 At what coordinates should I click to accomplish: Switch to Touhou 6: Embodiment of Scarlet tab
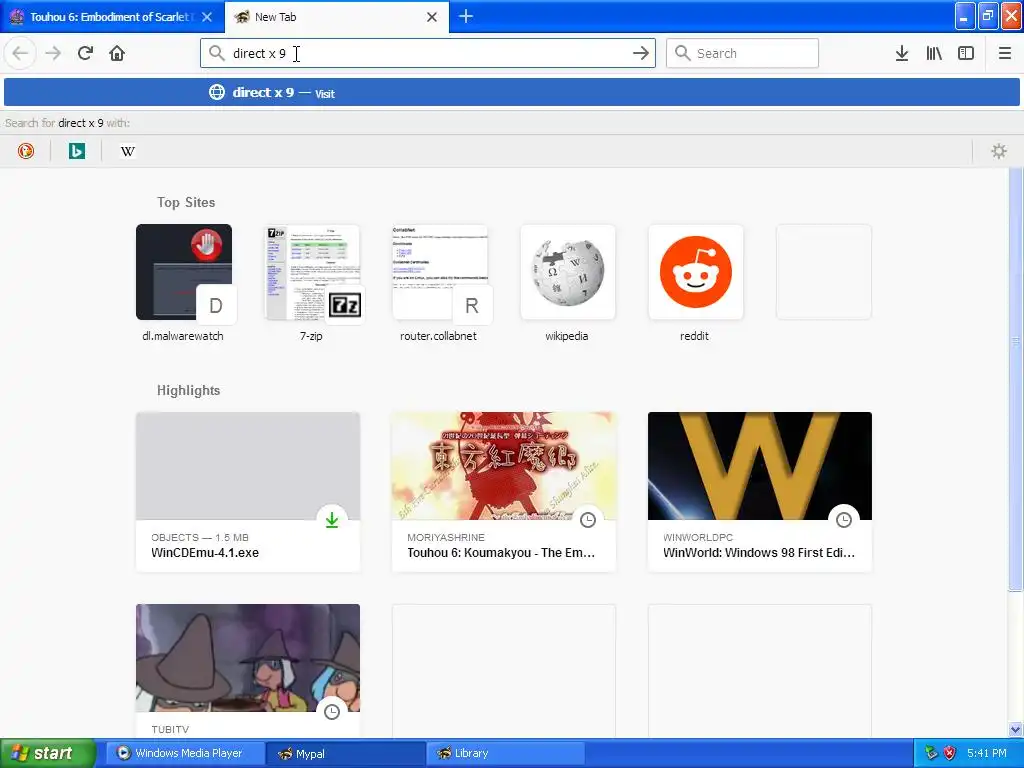[x=111, y=17]
